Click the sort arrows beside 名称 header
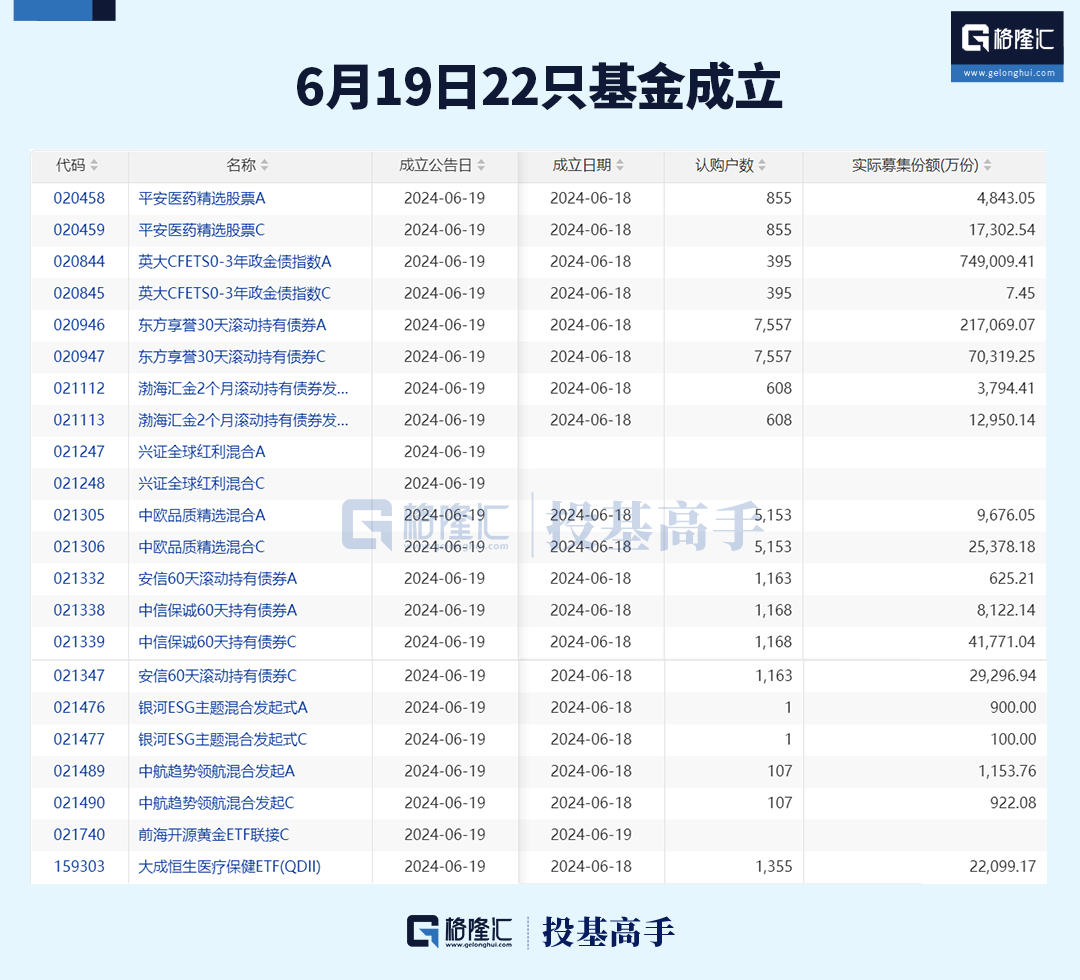Image resolution: width=1080 pixels, height=980 pixels. pyautogui.click(x=264, y=166)
